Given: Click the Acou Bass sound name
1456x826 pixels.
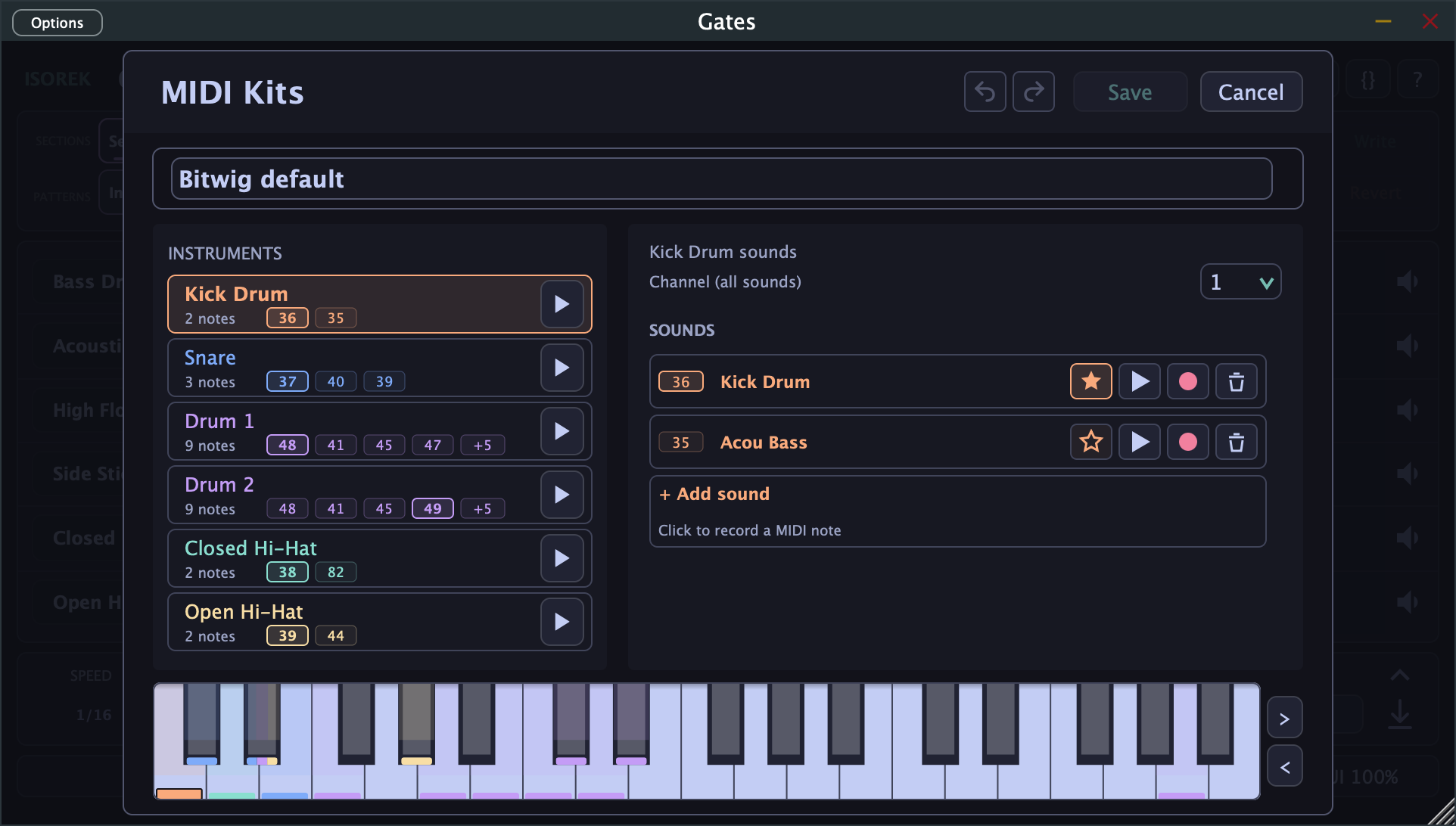Looking at the screenshot, I should point(764,442).
